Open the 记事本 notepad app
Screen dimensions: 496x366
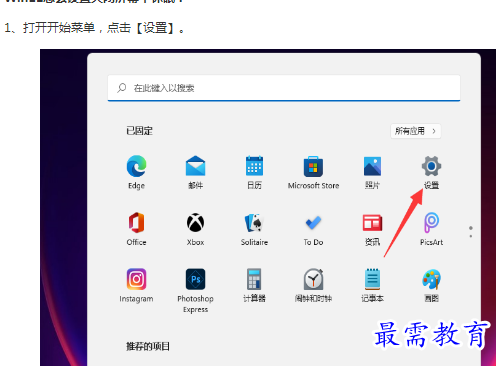pos(372,279)
